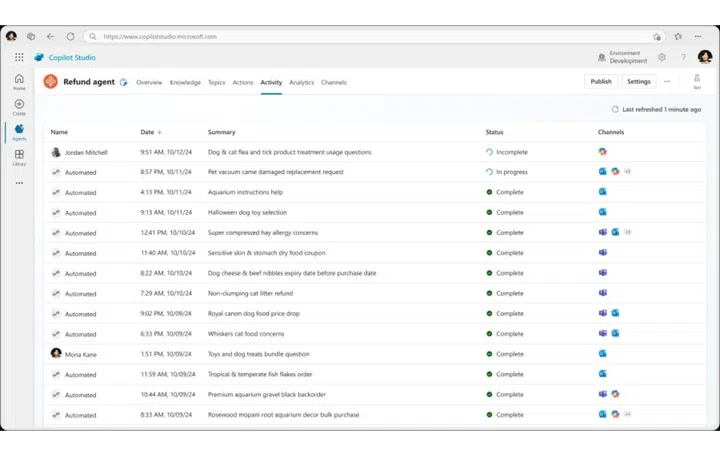Click the Refund agent orange icon
The image size is (720, 456).
click(x=51, y=82)
